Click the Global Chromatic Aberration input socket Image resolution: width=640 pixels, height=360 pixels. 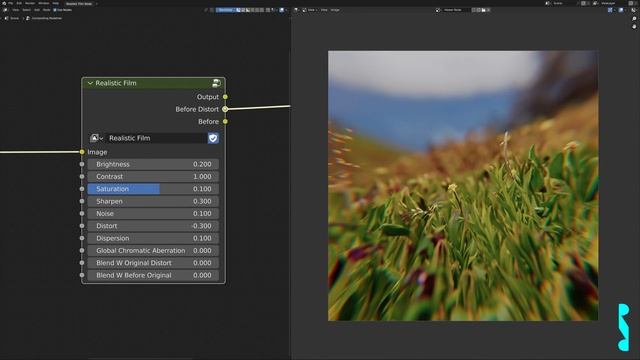(82, 250)
